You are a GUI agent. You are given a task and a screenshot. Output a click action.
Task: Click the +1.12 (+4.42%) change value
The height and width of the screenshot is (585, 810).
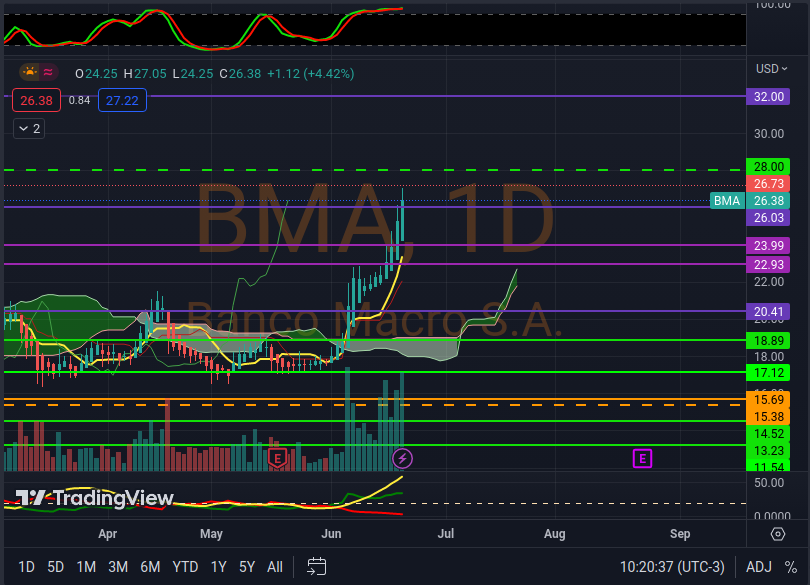point(310,74)
